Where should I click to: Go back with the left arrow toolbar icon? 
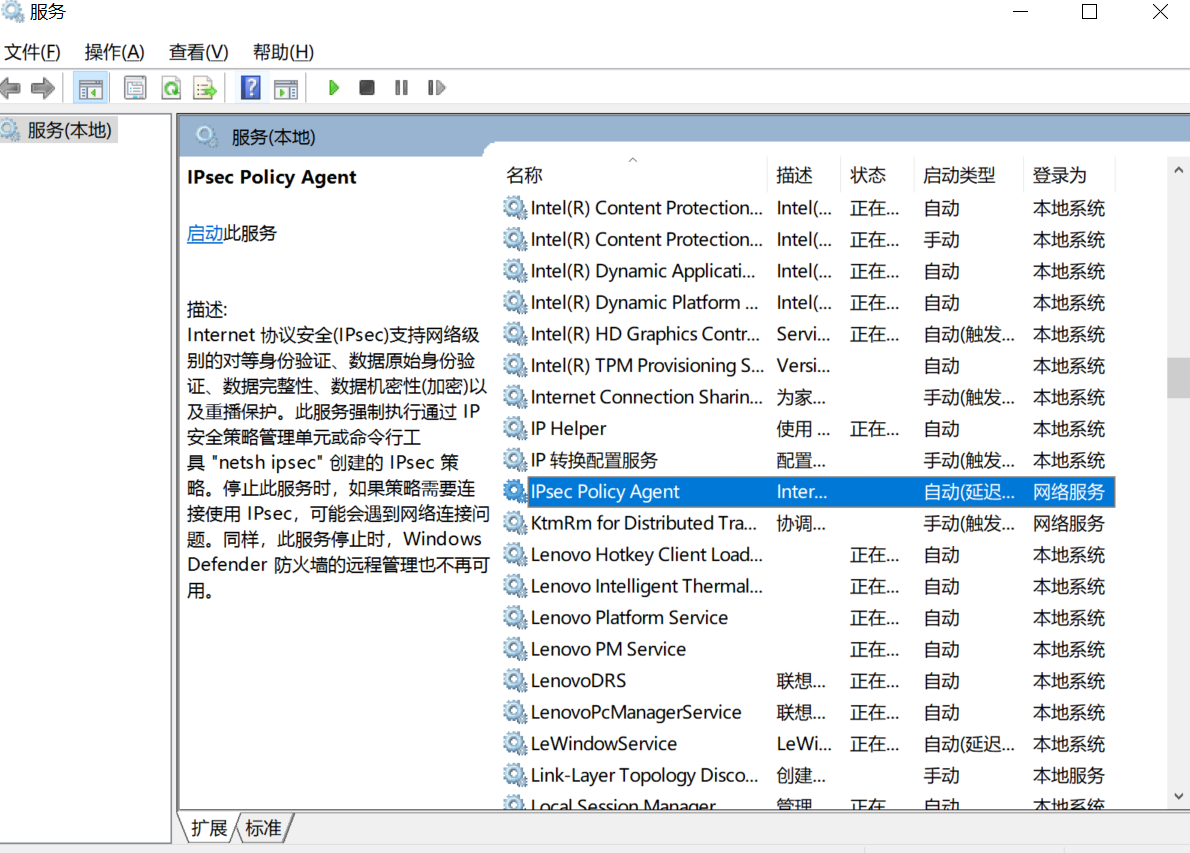[11, 88]
